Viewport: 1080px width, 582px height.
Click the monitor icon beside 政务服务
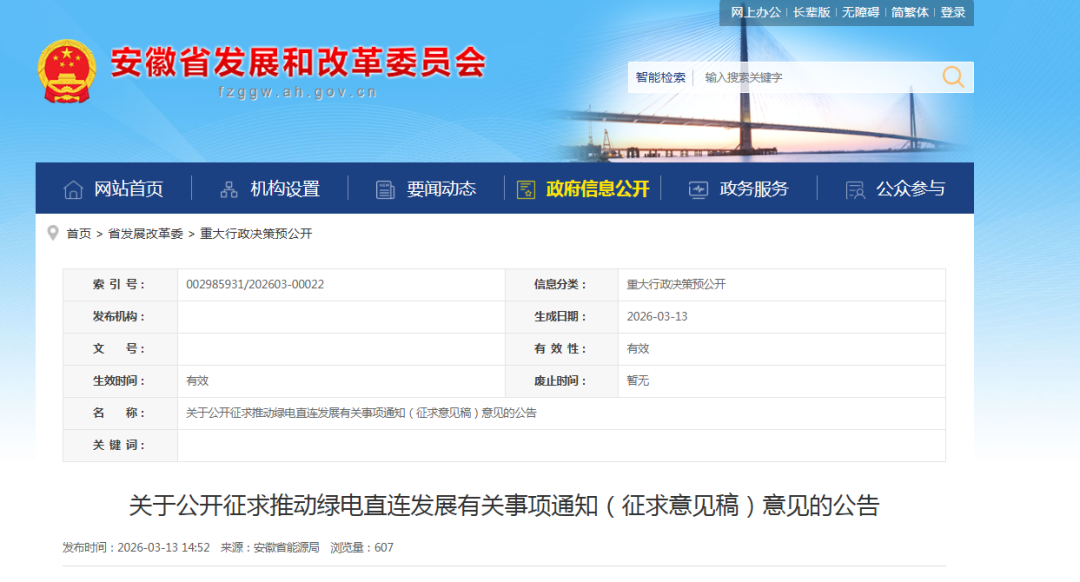coord(698,189)
